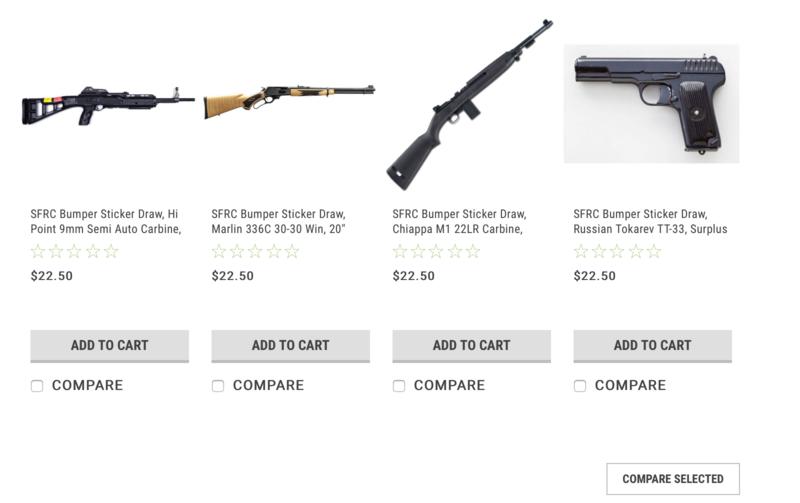Open the Hi Point 9mm Semi Auto Carbine title link
This screenshot has height=503, width=800.
pos(106,221)
